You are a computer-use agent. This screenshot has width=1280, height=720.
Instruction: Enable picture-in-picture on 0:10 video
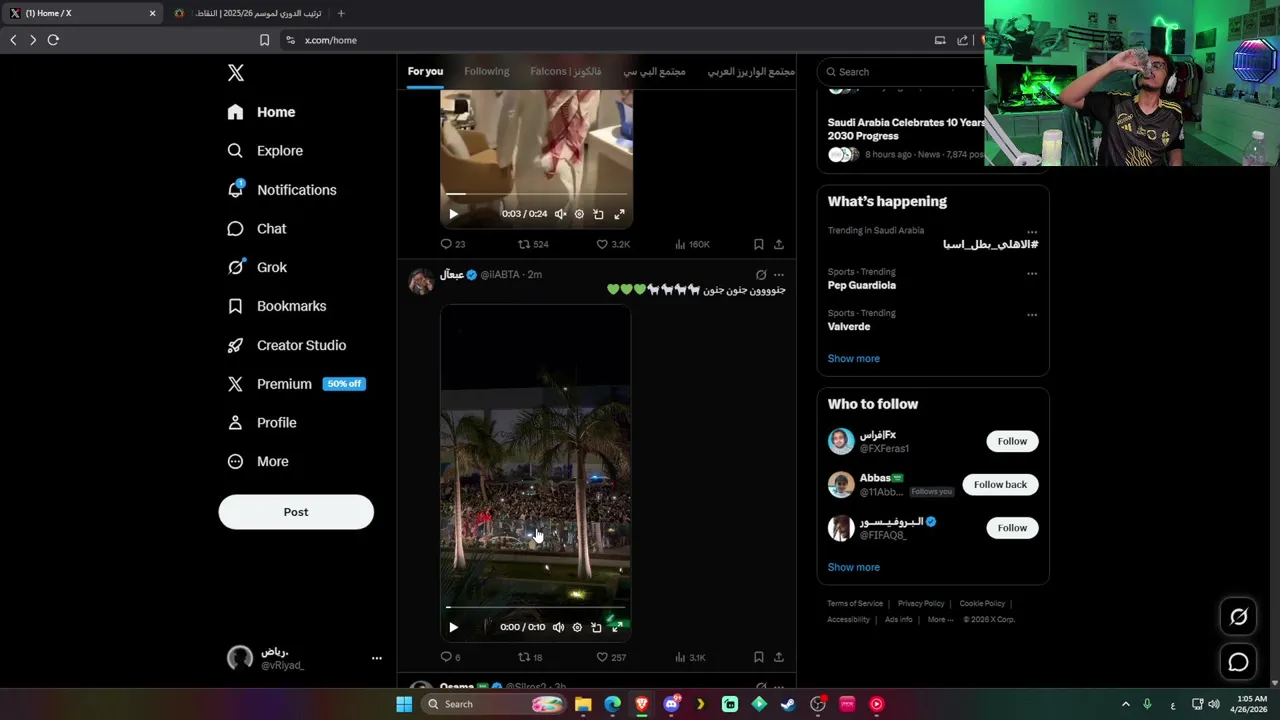[596, 627]
